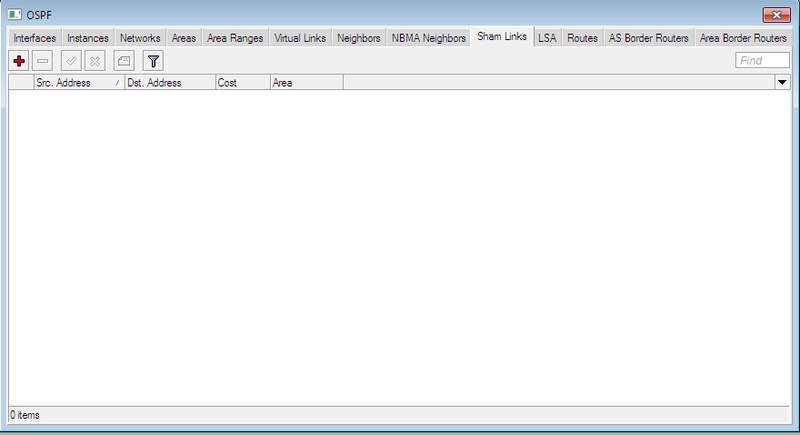
Task: Switch to the Instances tab
Action: [88, 38]
